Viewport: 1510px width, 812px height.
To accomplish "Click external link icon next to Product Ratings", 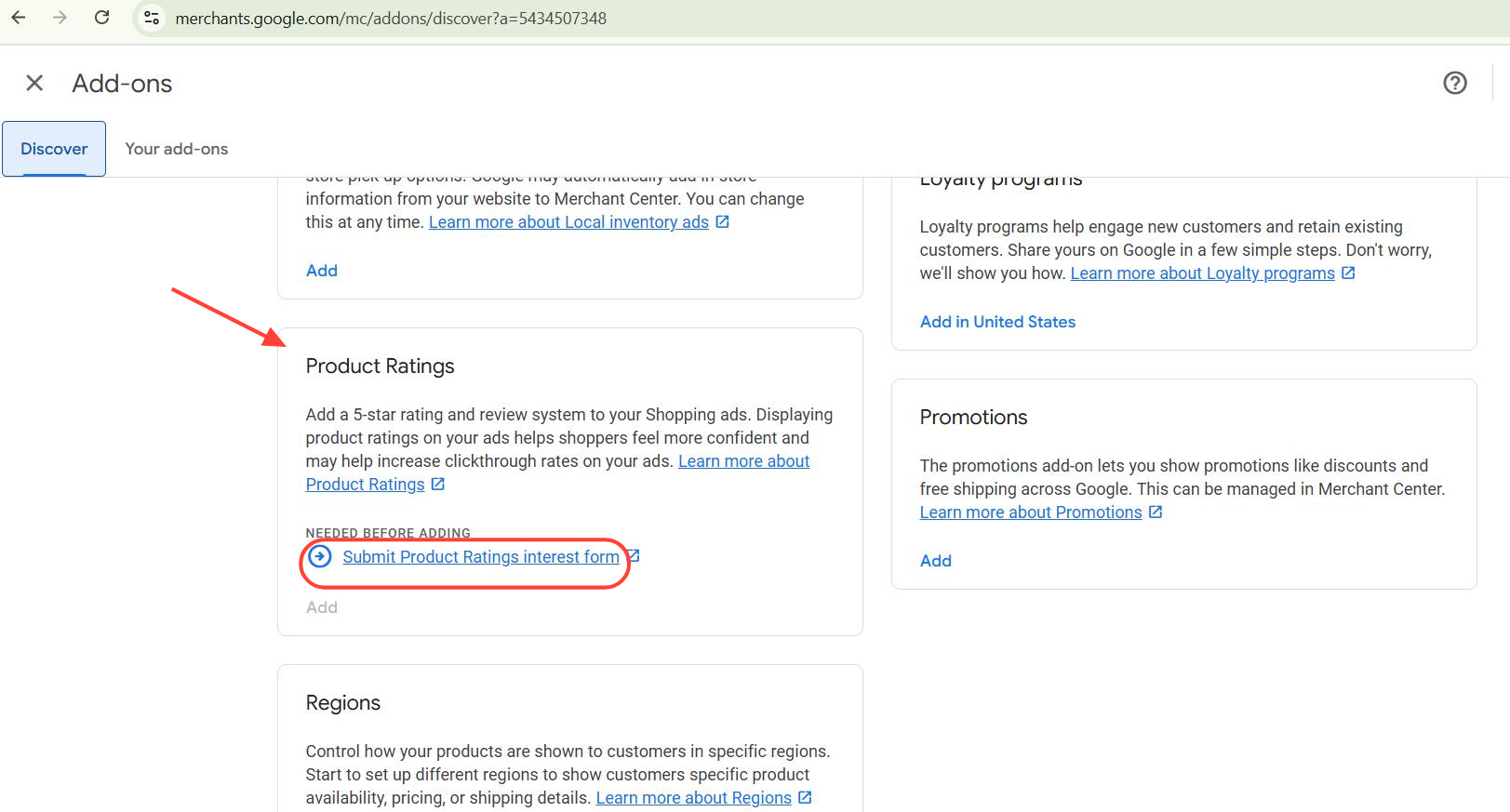I will tap(438, 484).
